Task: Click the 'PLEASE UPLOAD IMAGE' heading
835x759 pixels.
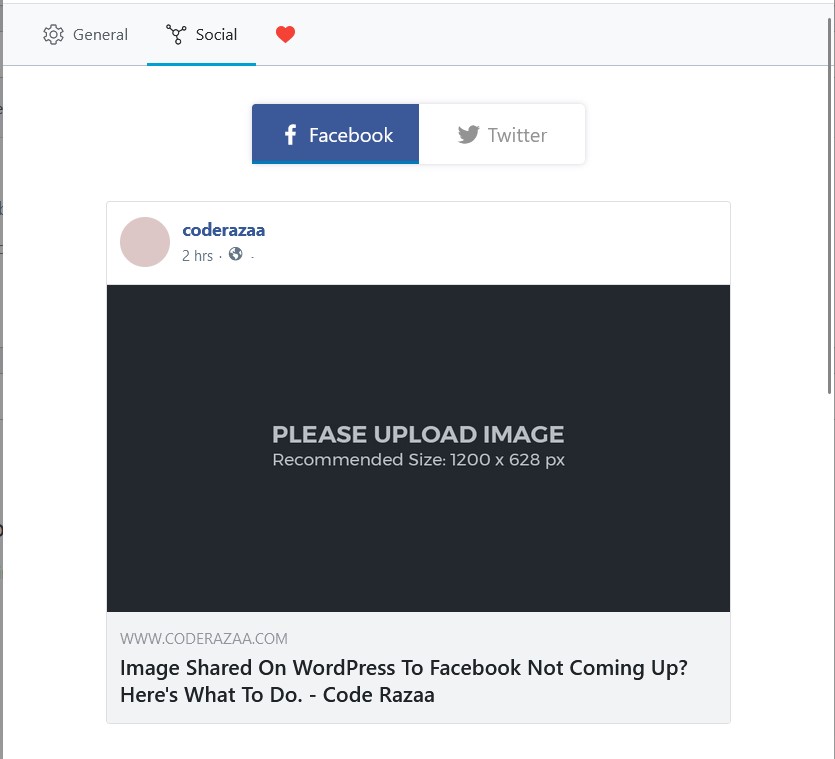Action: pyautogui.click(x=418, y=435)
